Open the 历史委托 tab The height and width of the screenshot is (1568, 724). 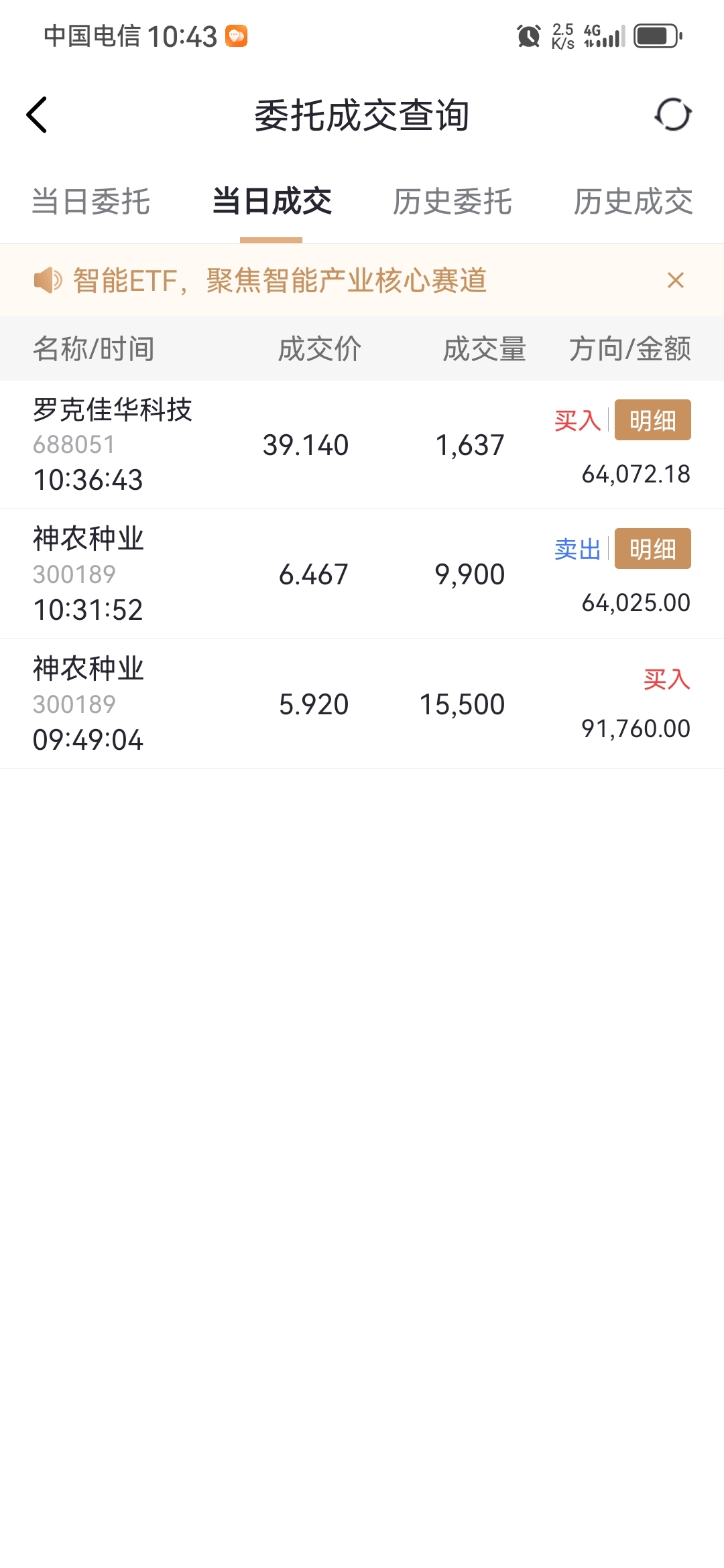pyautogui.click(x=452, y=202)
